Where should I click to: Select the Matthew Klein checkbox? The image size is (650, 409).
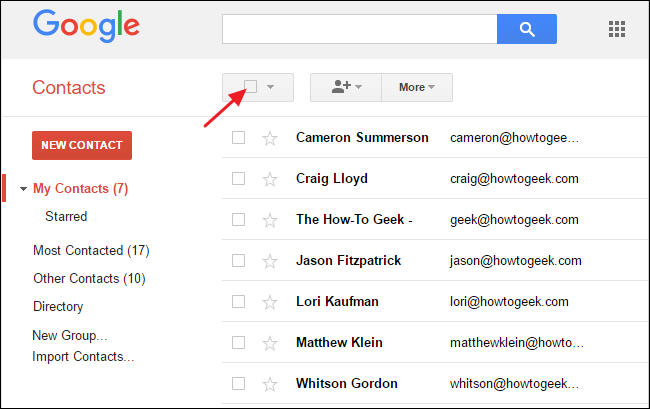pos(238,342)
